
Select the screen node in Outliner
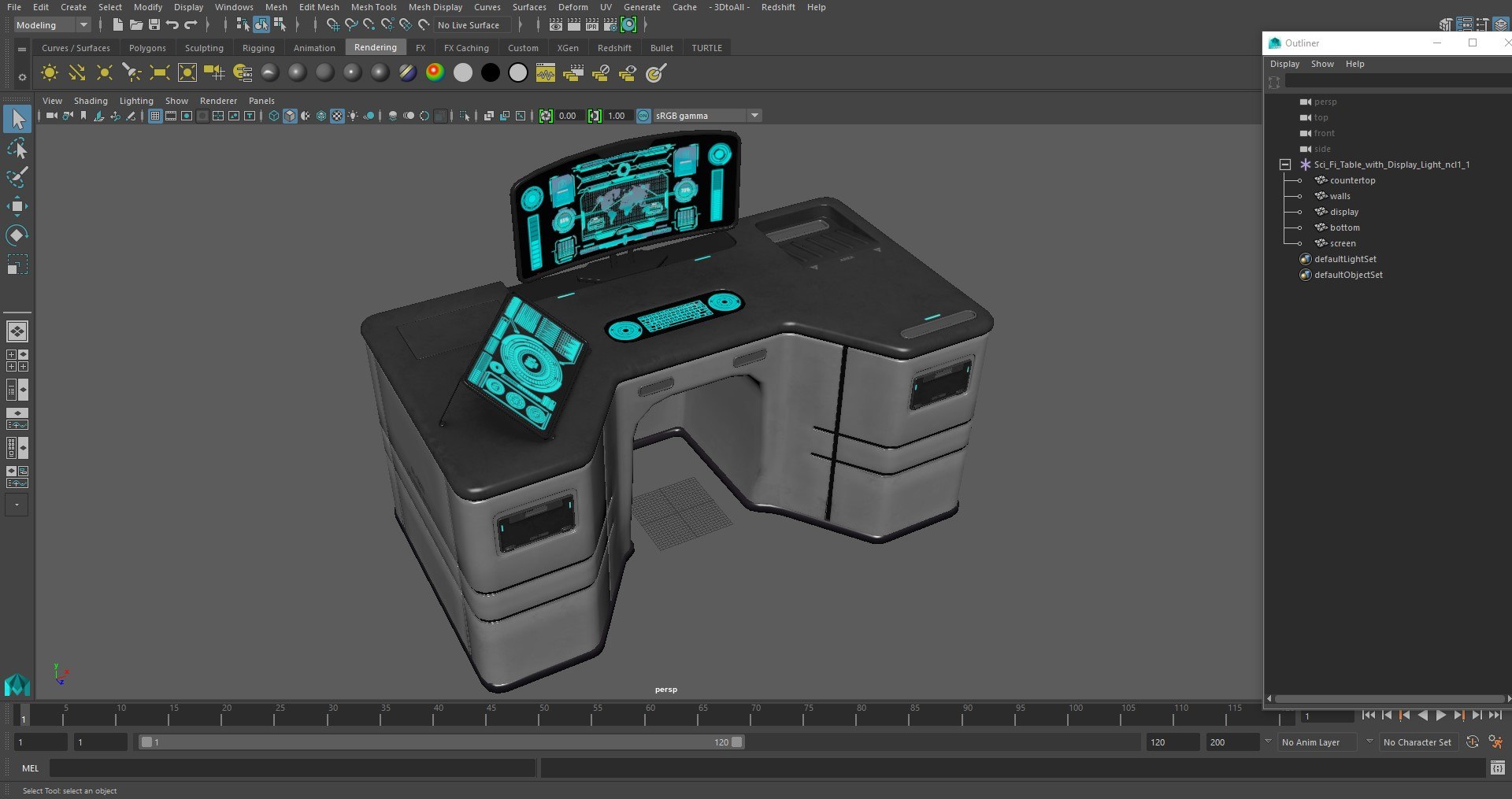click(x=1342, y=243)
